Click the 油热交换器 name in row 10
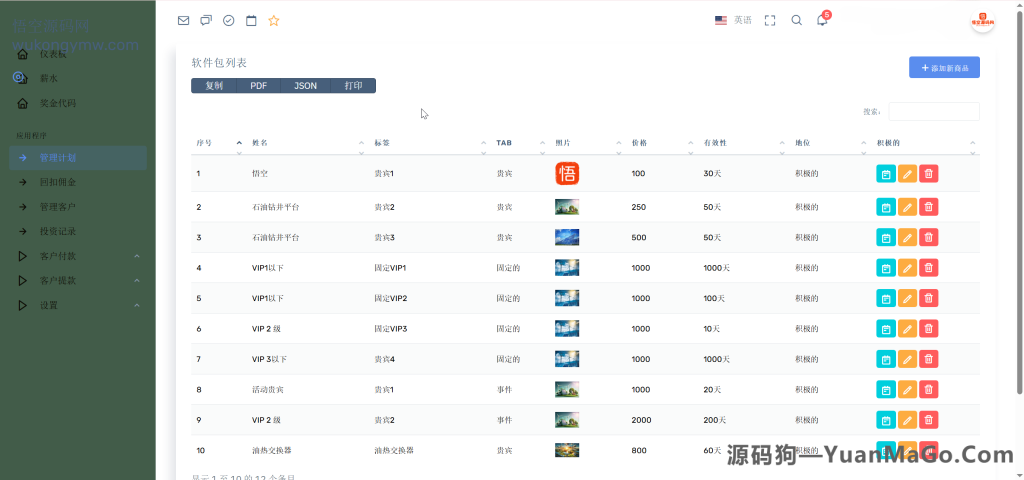 click(272, 451)
